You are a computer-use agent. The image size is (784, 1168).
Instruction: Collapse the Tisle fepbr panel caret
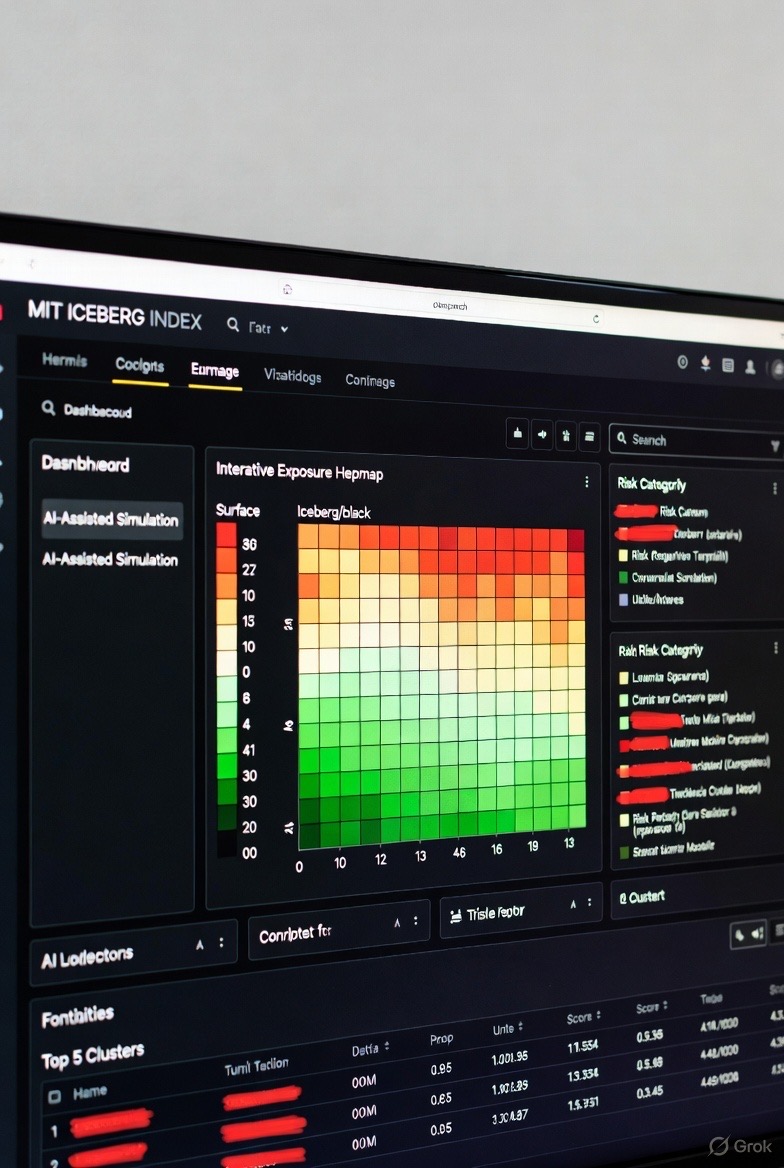coord(573,904)
